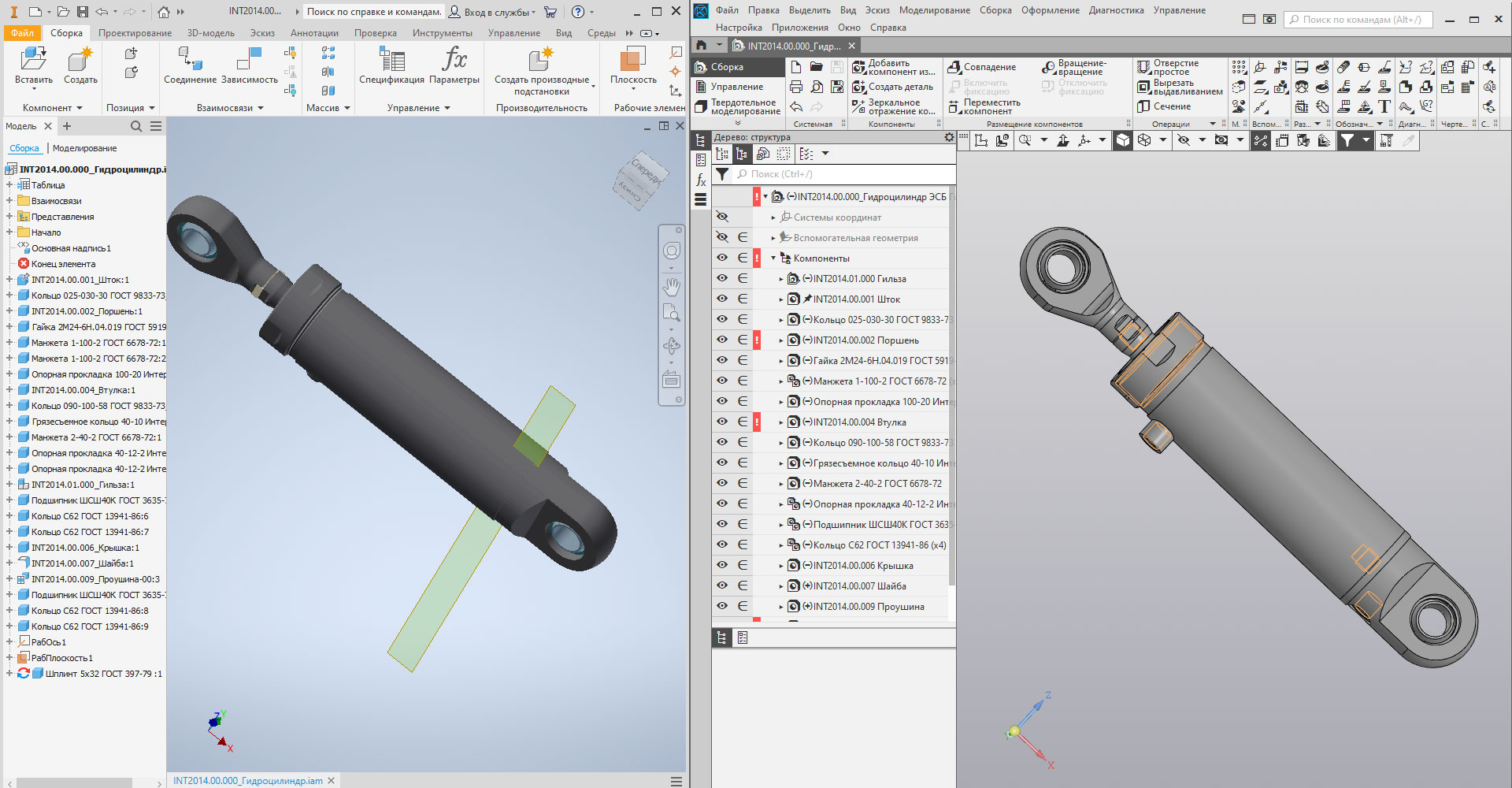Image resolution: width=1512 pixels, height=788 pixels.
Task: Click the tree search field Поиск (Ctrl+/)
Action: point(843,174)
